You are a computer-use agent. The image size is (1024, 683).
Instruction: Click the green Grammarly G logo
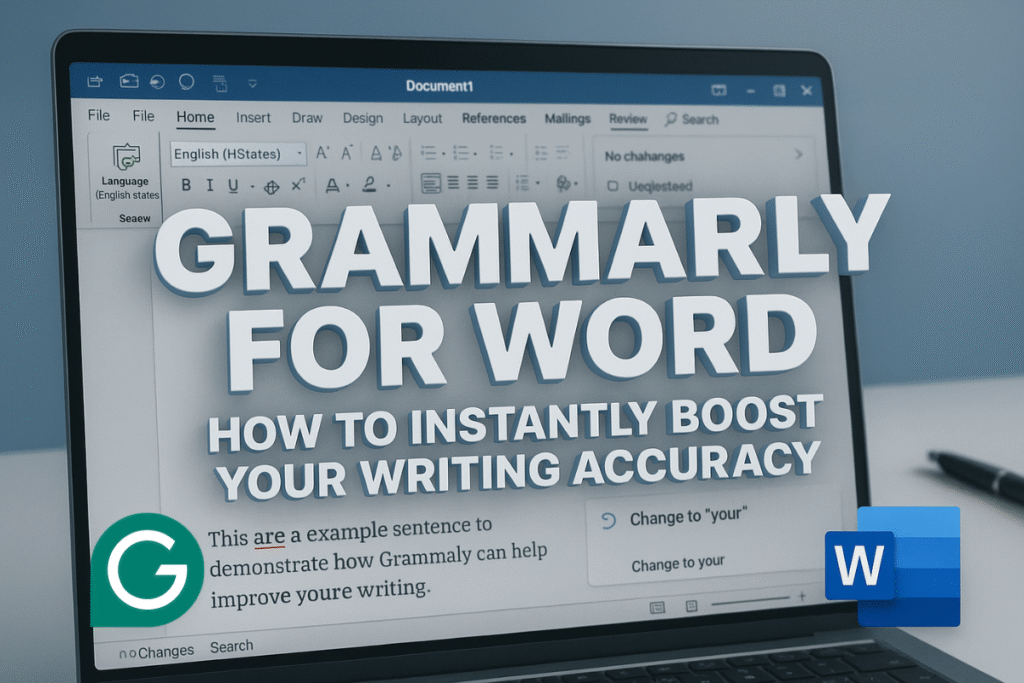147,570
